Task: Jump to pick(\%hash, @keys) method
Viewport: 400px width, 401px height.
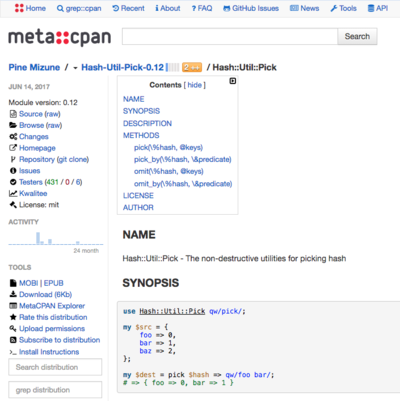Action: (168, 147)
